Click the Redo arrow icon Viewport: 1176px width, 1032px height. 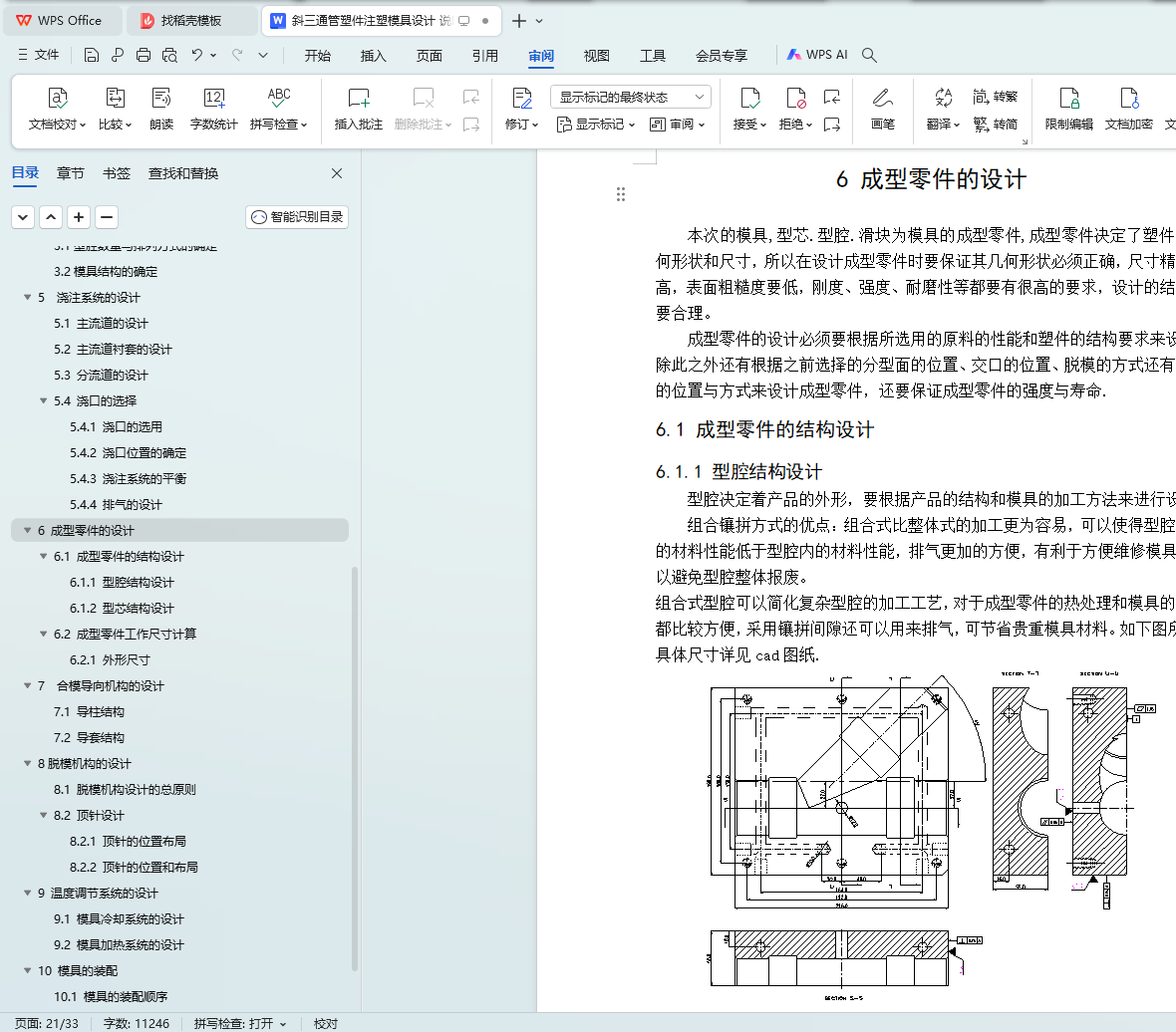point(237,55)
